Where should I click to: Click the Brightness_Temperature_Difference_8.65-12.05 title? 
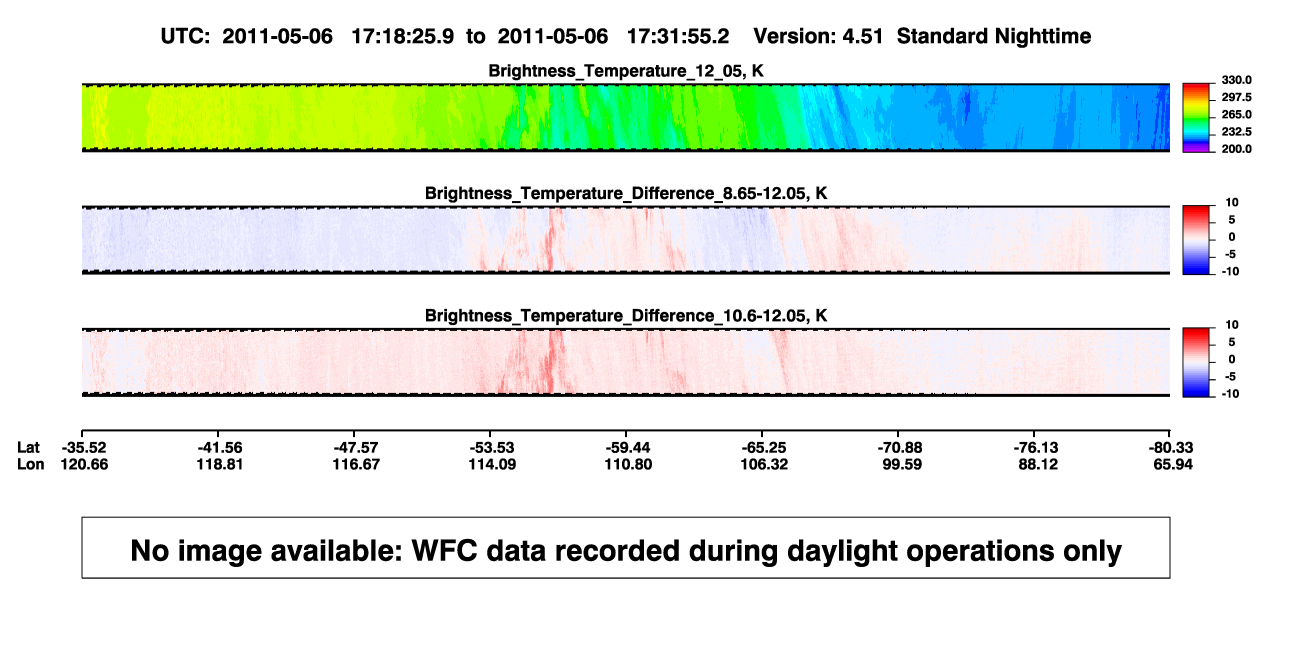[626, 193]
